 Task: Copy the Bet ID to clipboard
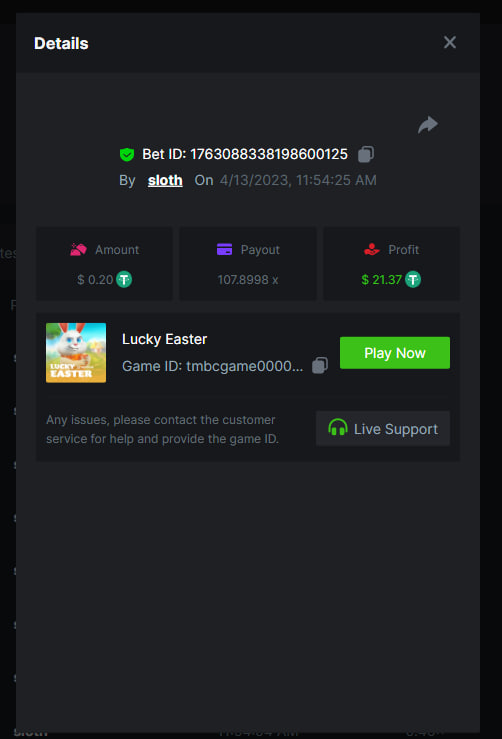366,154
